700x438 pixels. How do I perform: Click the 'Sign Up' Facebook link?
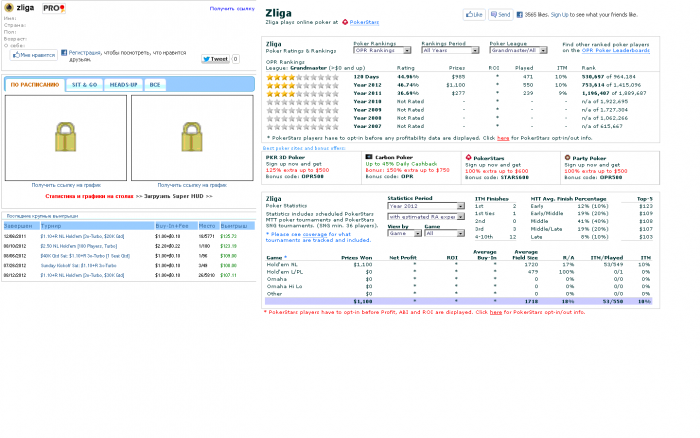pyautogui.click(x=559, y=15)
